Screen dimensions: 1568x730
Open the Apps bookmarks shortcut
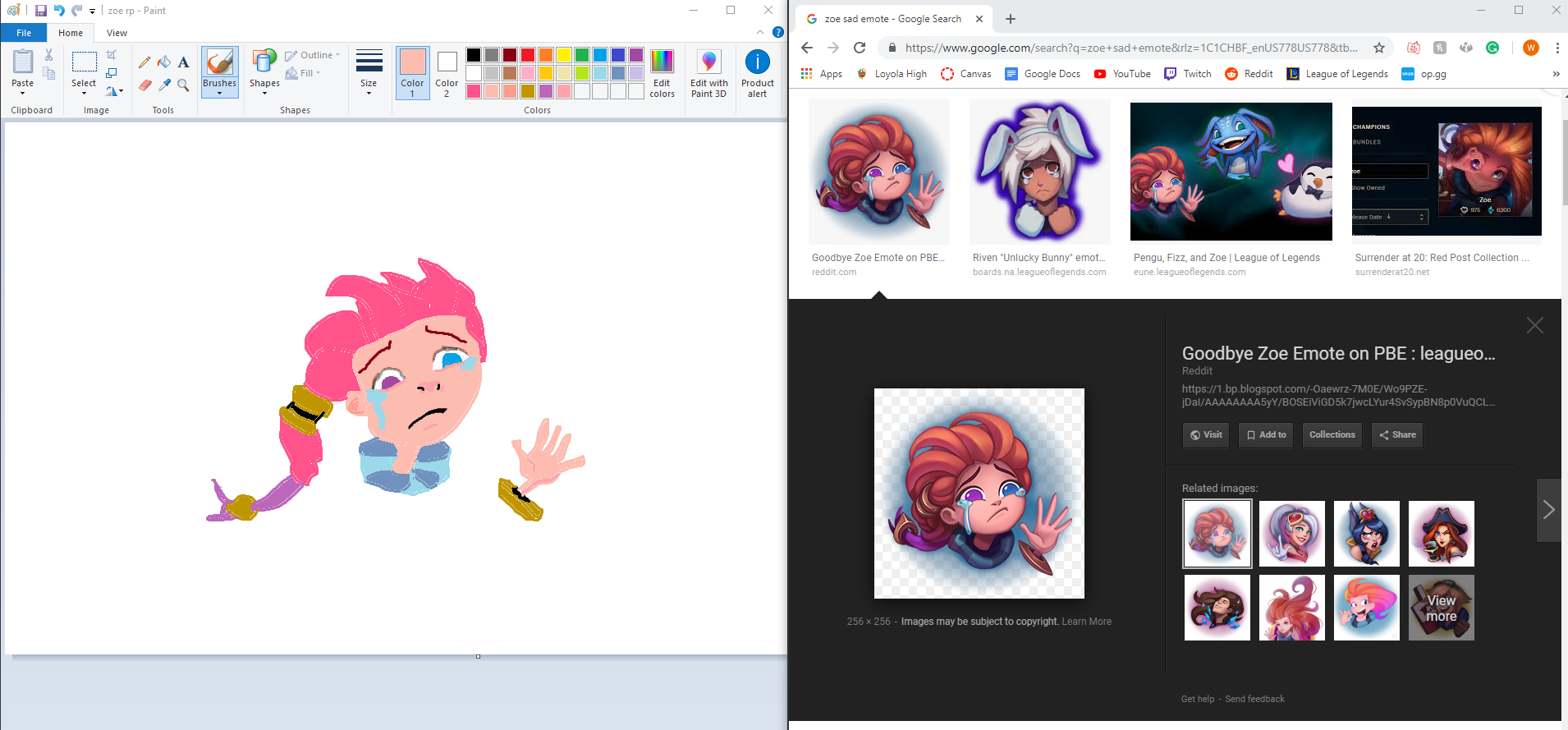[822, 74]
